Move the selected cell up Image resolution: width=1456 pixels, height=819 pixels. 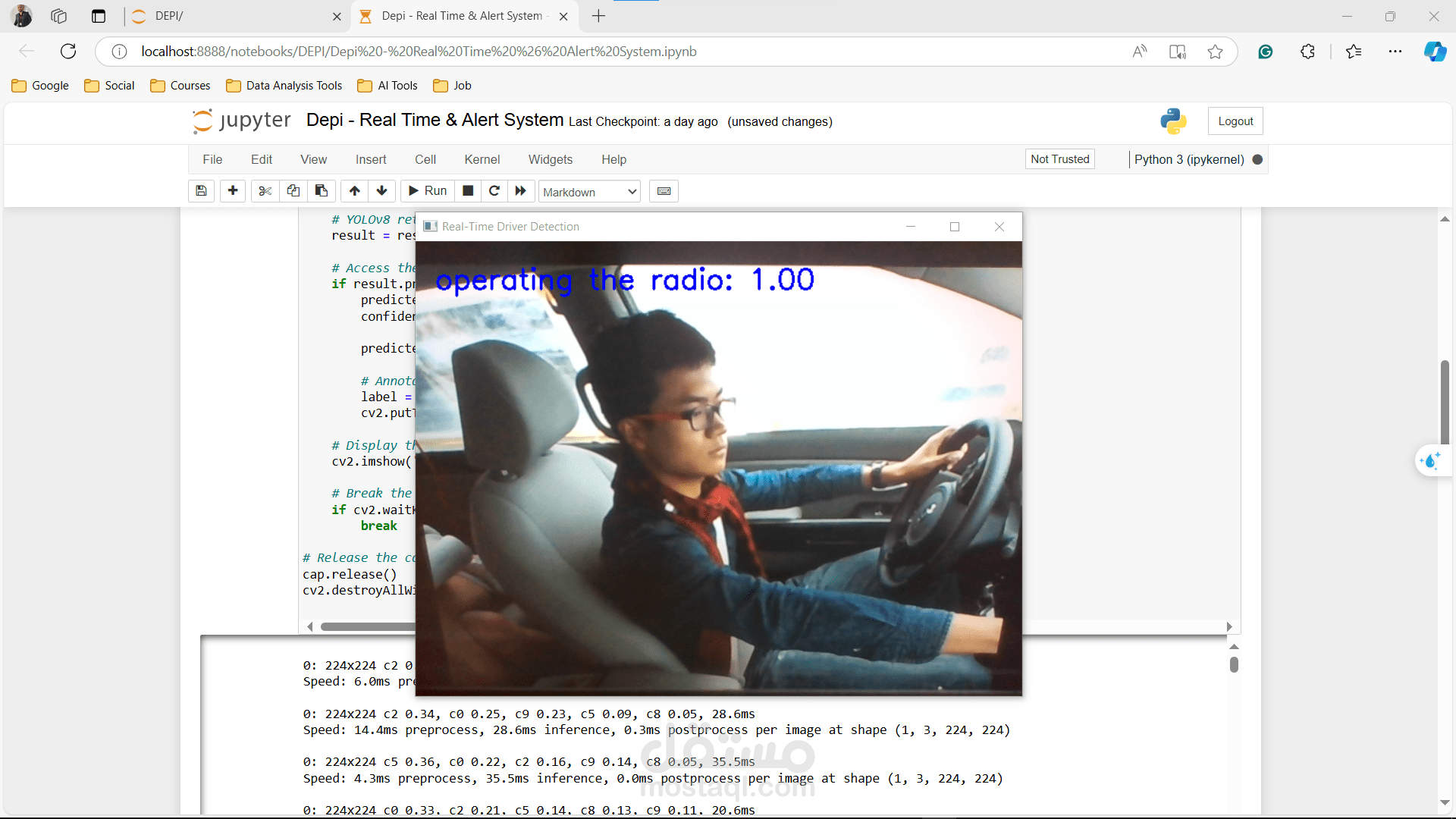pyautogui.click(x=354, y=191)
